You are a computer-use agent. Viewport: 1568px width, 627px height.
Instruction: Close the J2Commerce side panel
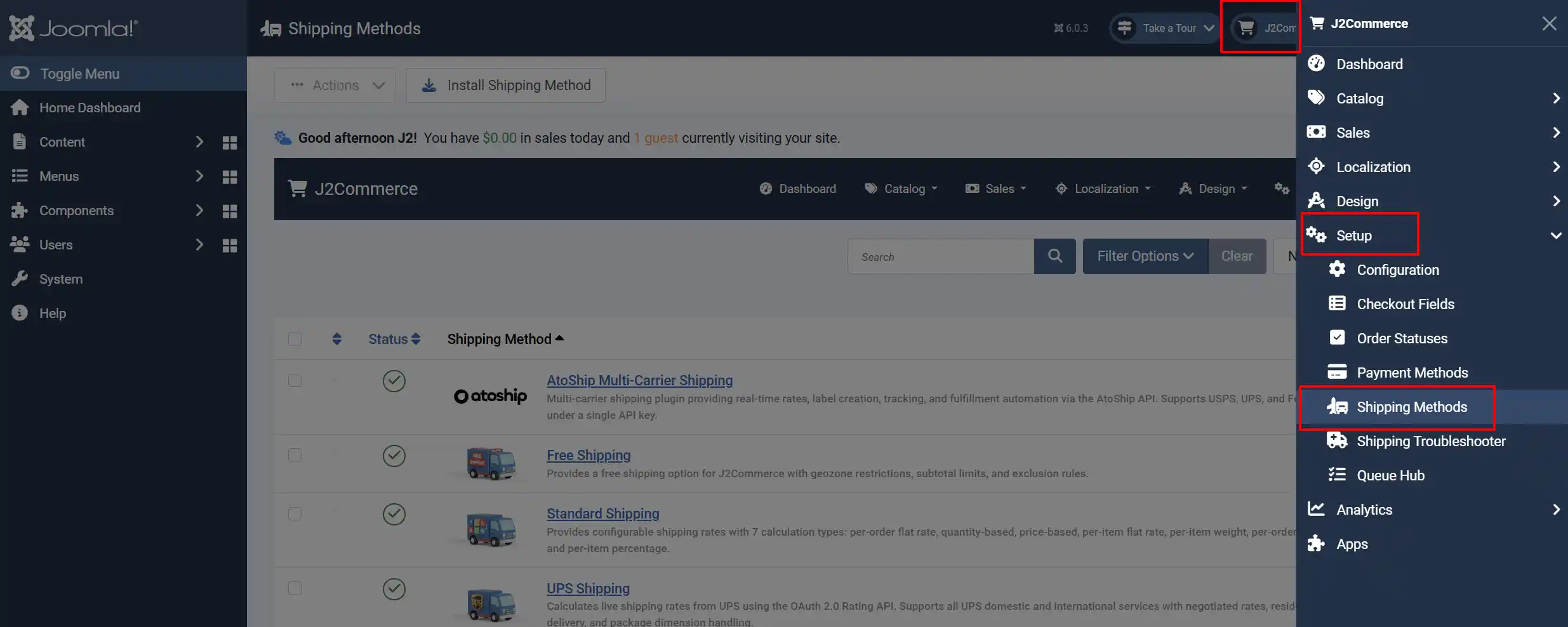1550,23
